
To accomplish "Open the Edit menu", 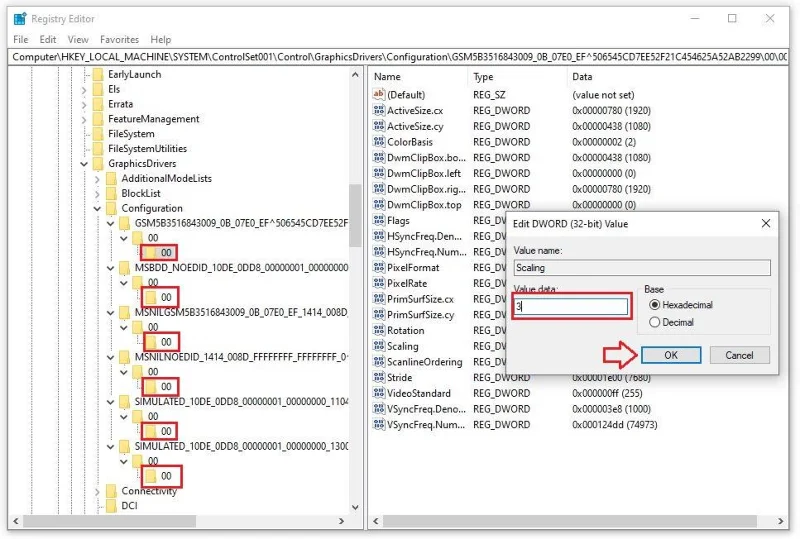I will click(x=48, y=39).
